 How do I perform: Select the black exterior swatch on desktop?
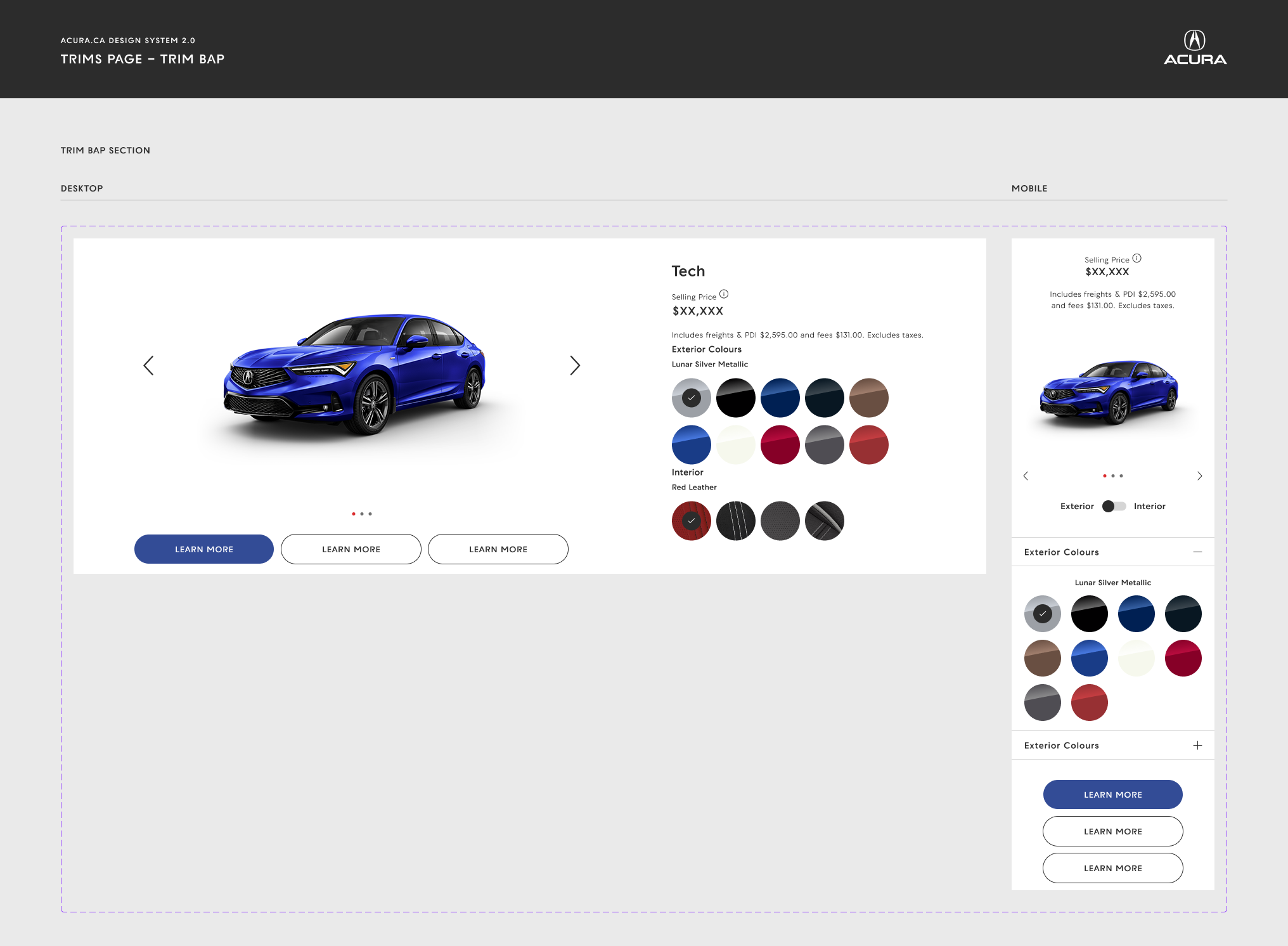(736, 398)
